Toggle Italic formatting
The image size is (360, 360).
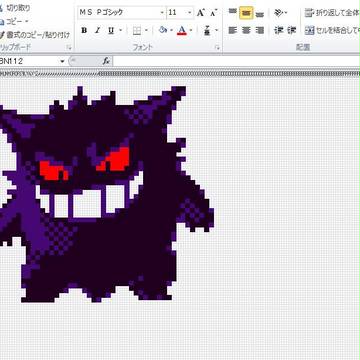pyautogui.click(x=97, y=30)
